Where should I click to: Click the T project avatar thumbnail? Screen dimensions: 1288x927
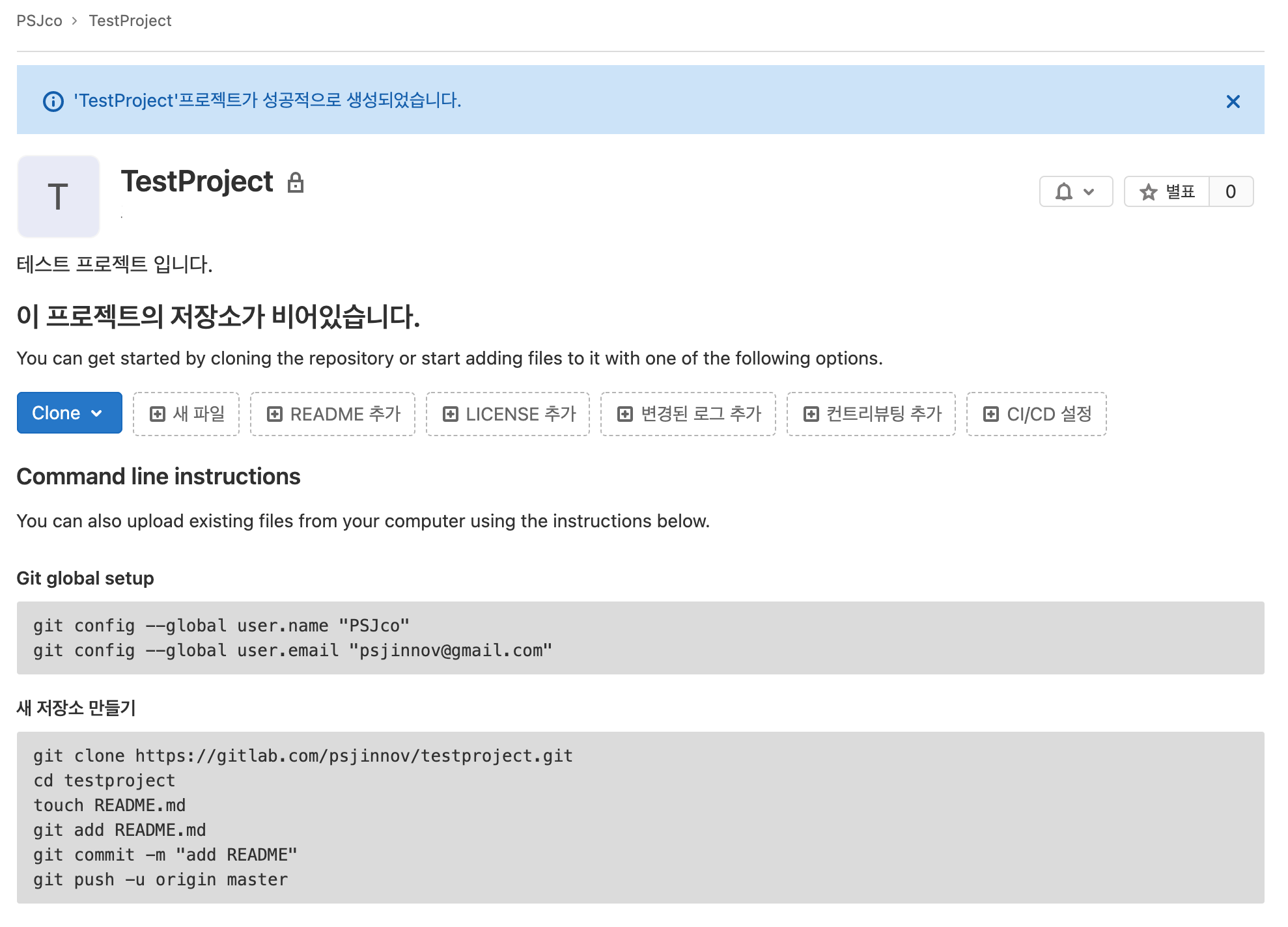58,197
